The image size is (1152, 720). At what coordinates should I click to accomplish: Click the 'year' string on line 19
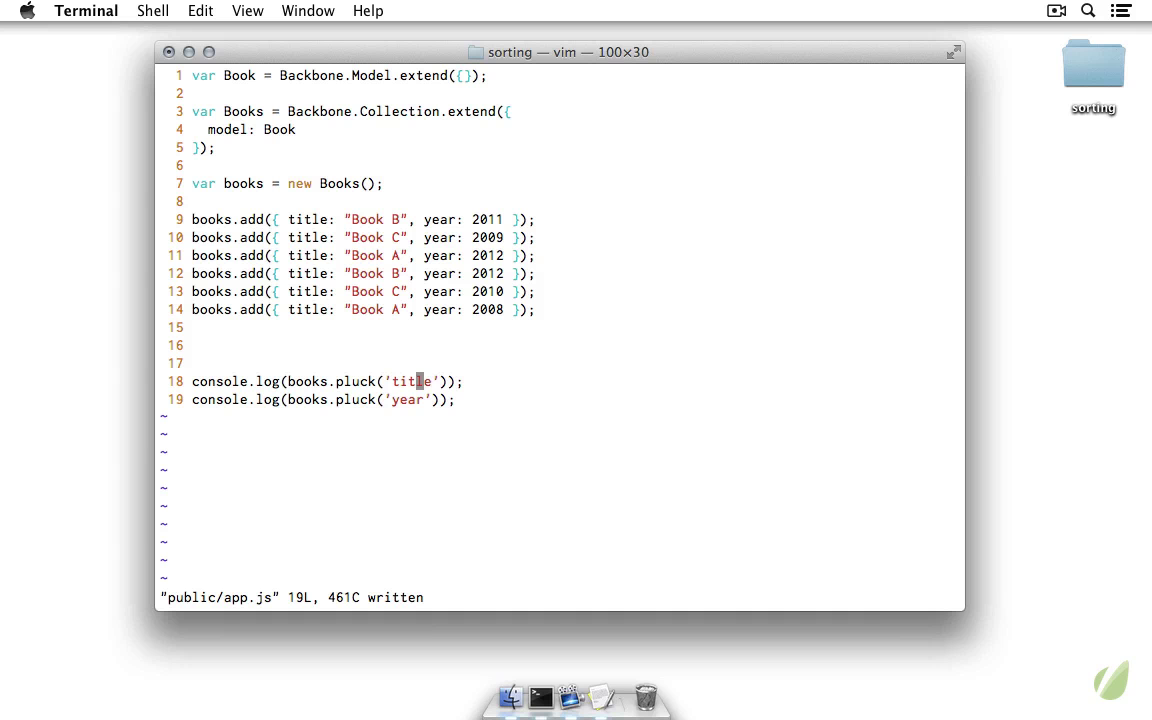coord(407,400)
